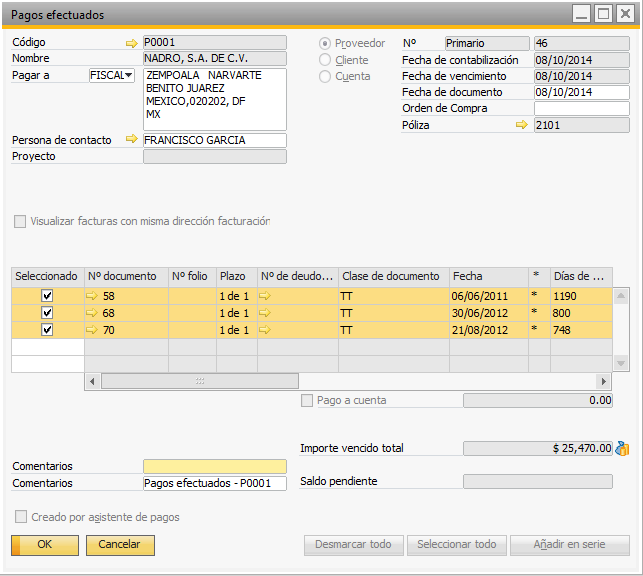
Task: Click the horizontal scrollbar thumb of the table
Action: tap(200, 381)
